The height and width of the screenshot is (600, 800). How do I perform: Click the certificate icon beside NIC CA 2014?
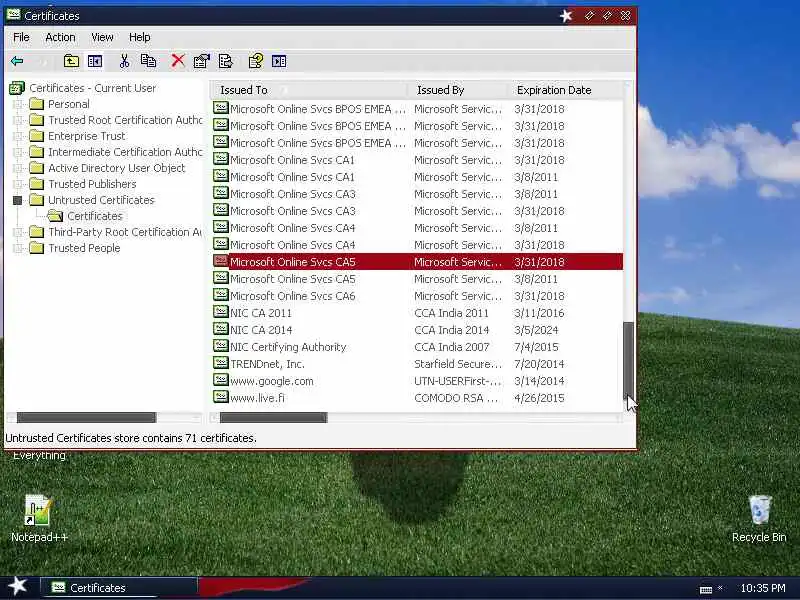tap(220, 329)
